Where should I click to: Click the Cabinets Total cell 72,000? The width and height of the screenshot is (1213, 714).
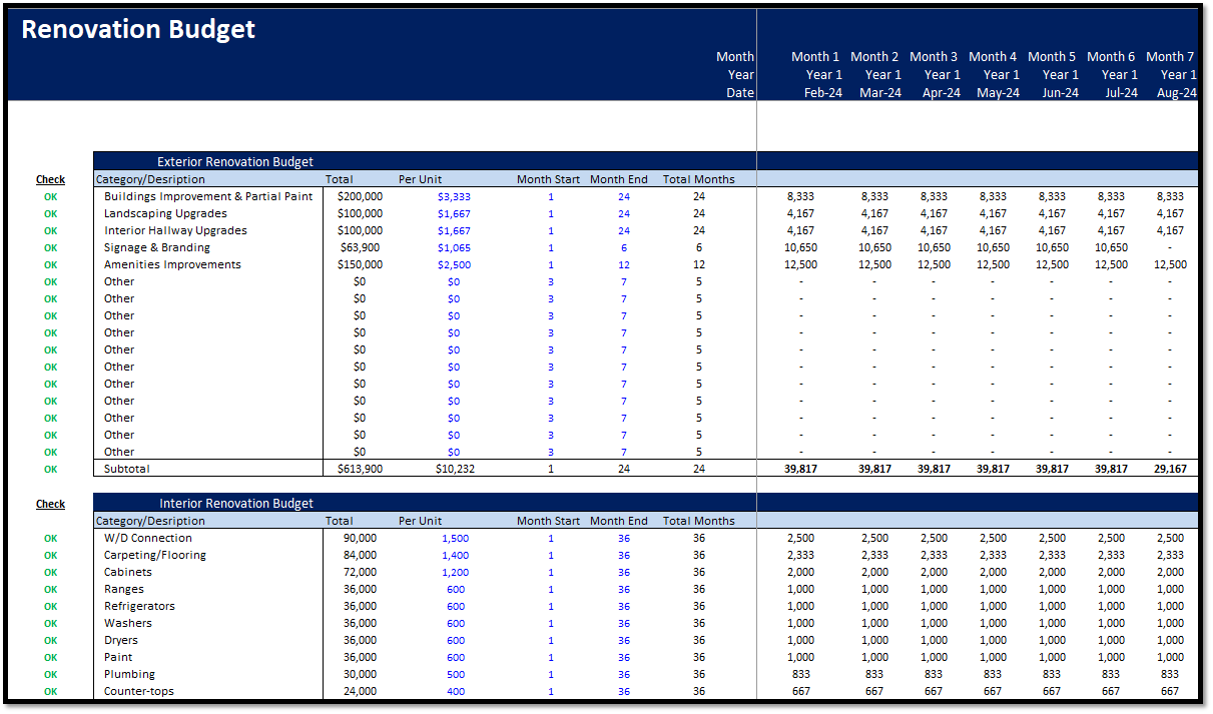tap(359, 572)
